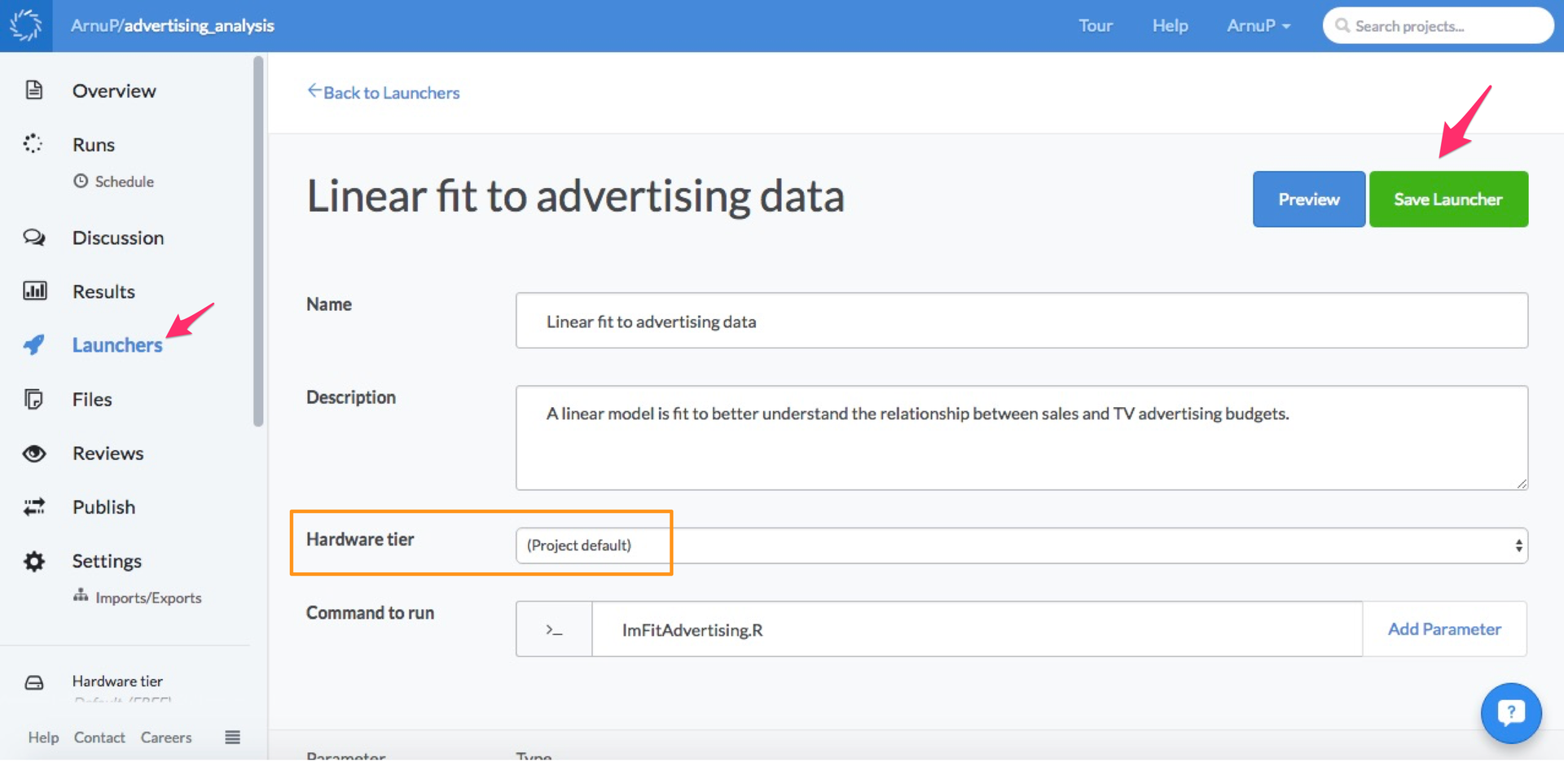The image size is (1564, 784).
Task: Open the help chat bubble button
Action: [1511, 713]
